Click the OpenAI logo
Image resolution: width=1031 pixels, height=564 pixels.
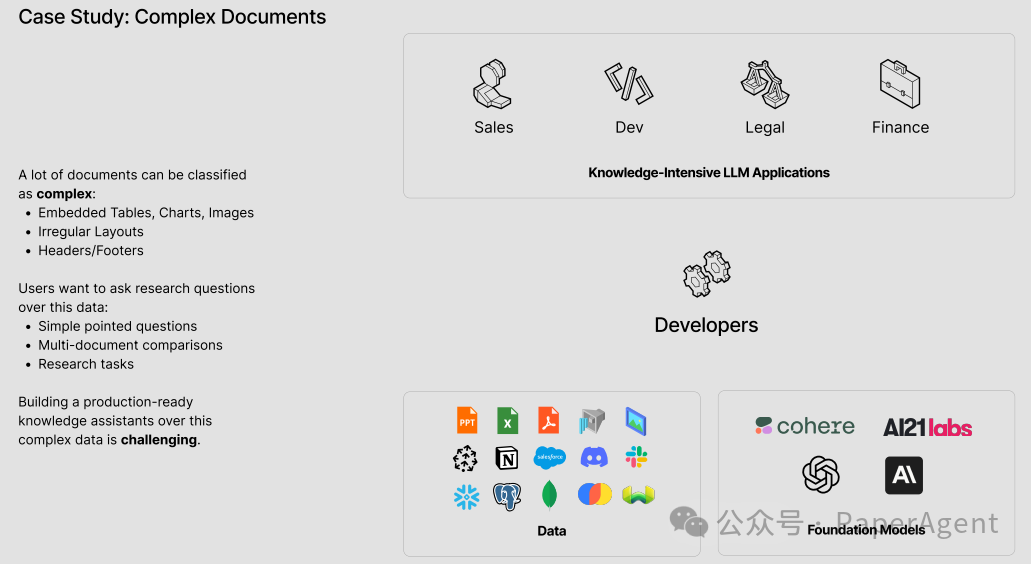click(821, 475)
